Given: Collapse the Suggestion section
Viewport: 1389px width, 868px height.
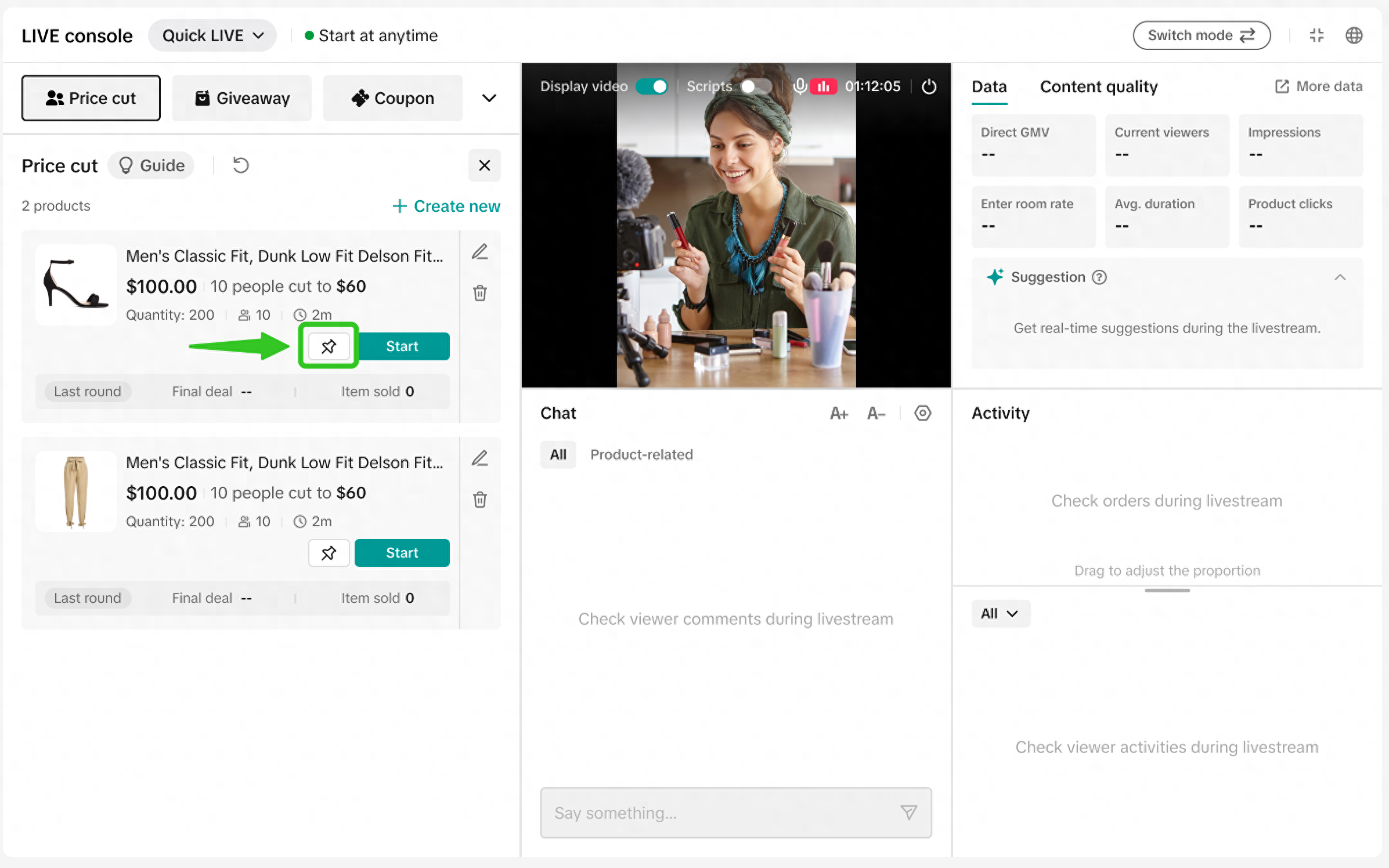Looking at the screenshot, I should point(1340,277).
